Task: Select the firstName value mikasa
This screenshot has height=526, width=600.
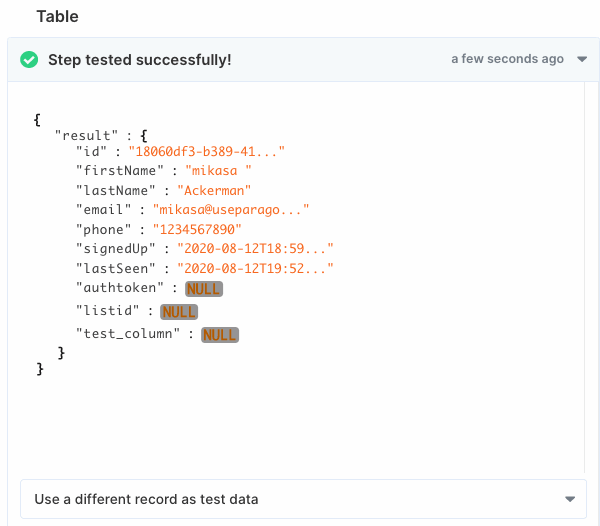Action: 218,171
